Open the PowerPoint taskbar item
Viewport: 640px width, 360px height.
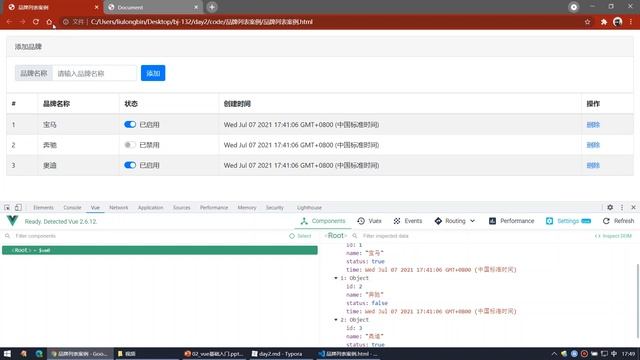point(214,353)
